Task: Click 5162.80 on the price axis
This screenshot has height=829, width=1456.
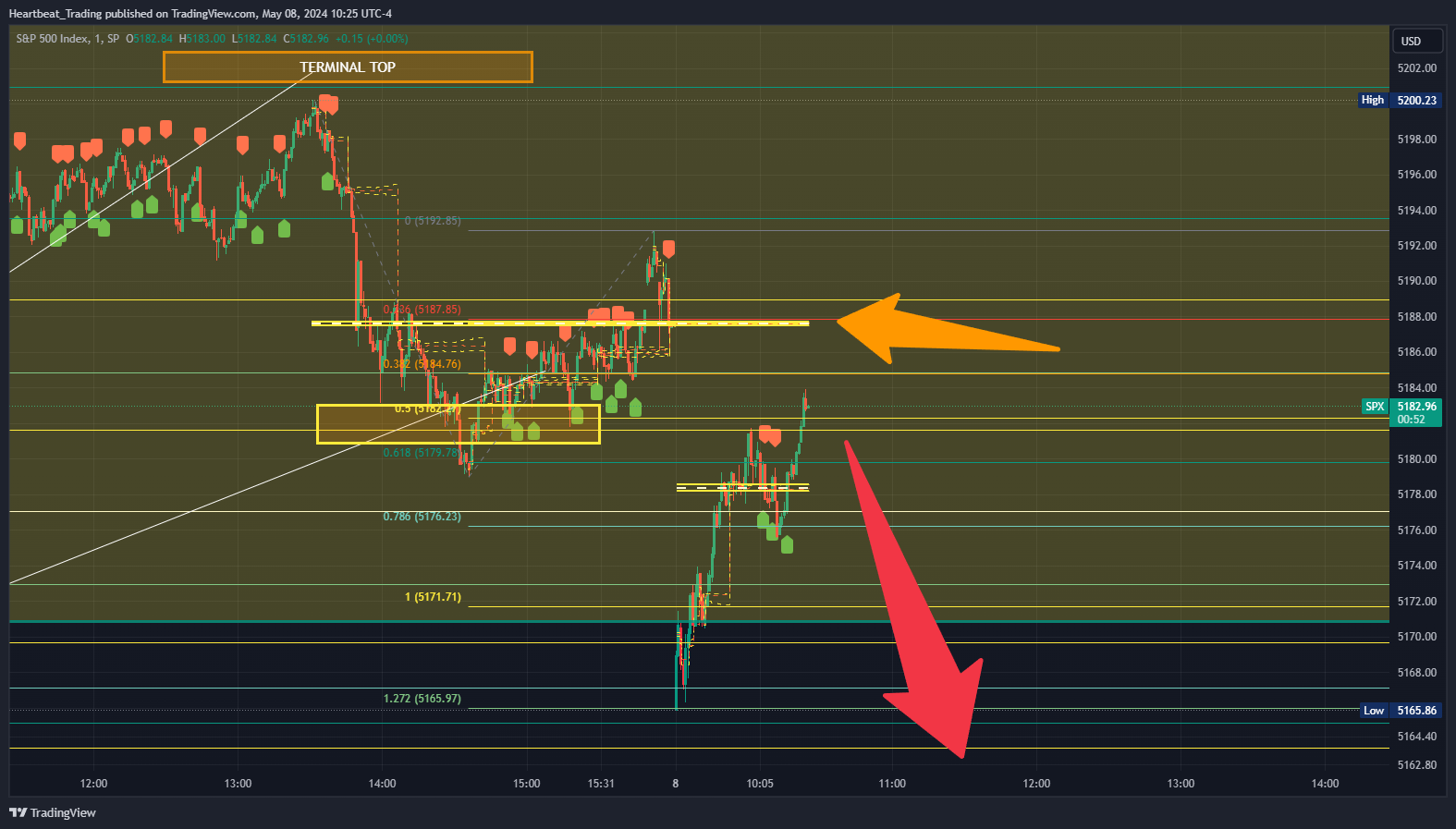Action: (1417, 765)
